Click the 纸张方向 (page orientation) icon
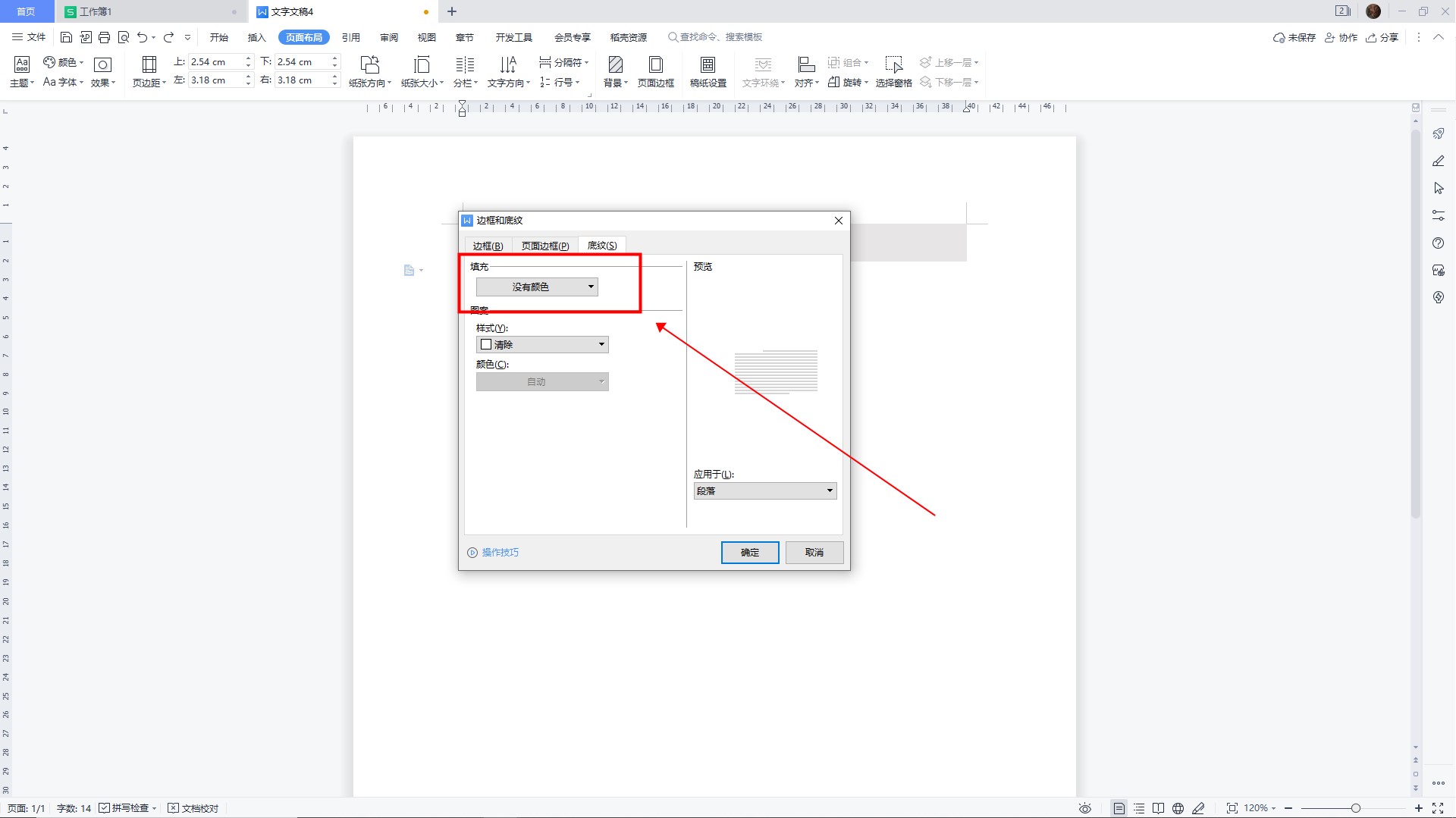Viewport: 1456px width, 818px height. coord(369,65)
